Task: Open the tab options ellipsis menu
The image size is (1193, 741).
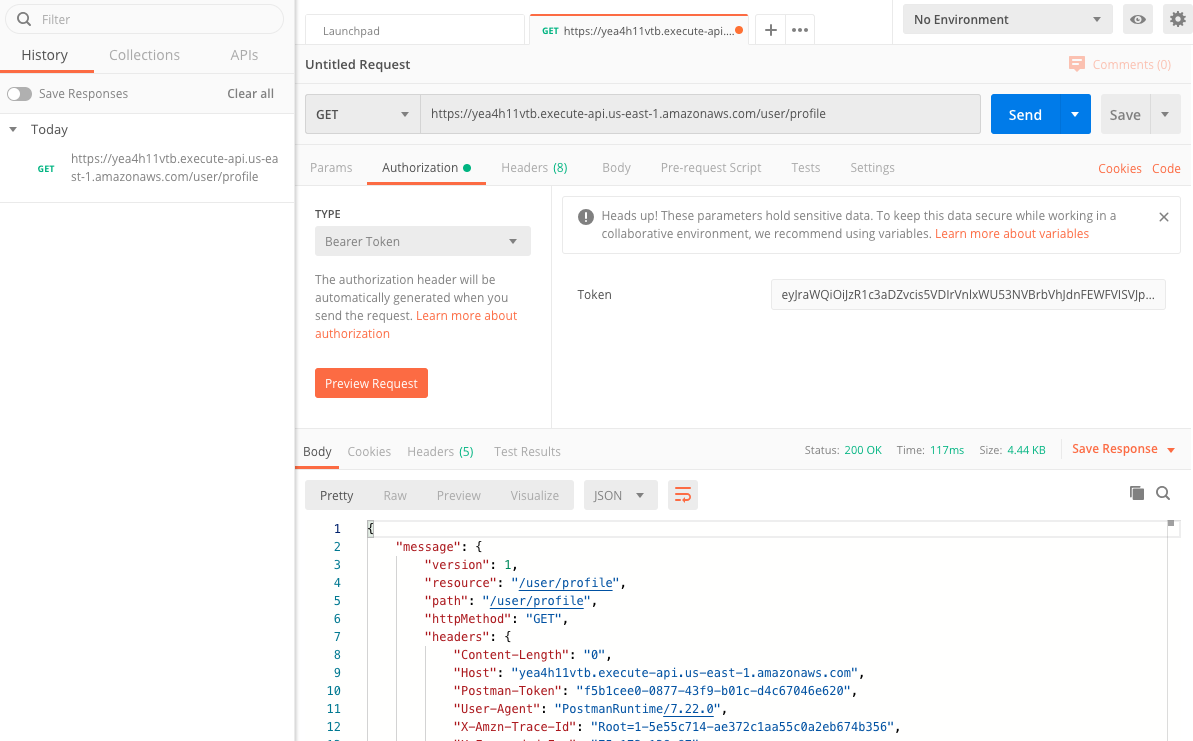Action: (799, 30)
